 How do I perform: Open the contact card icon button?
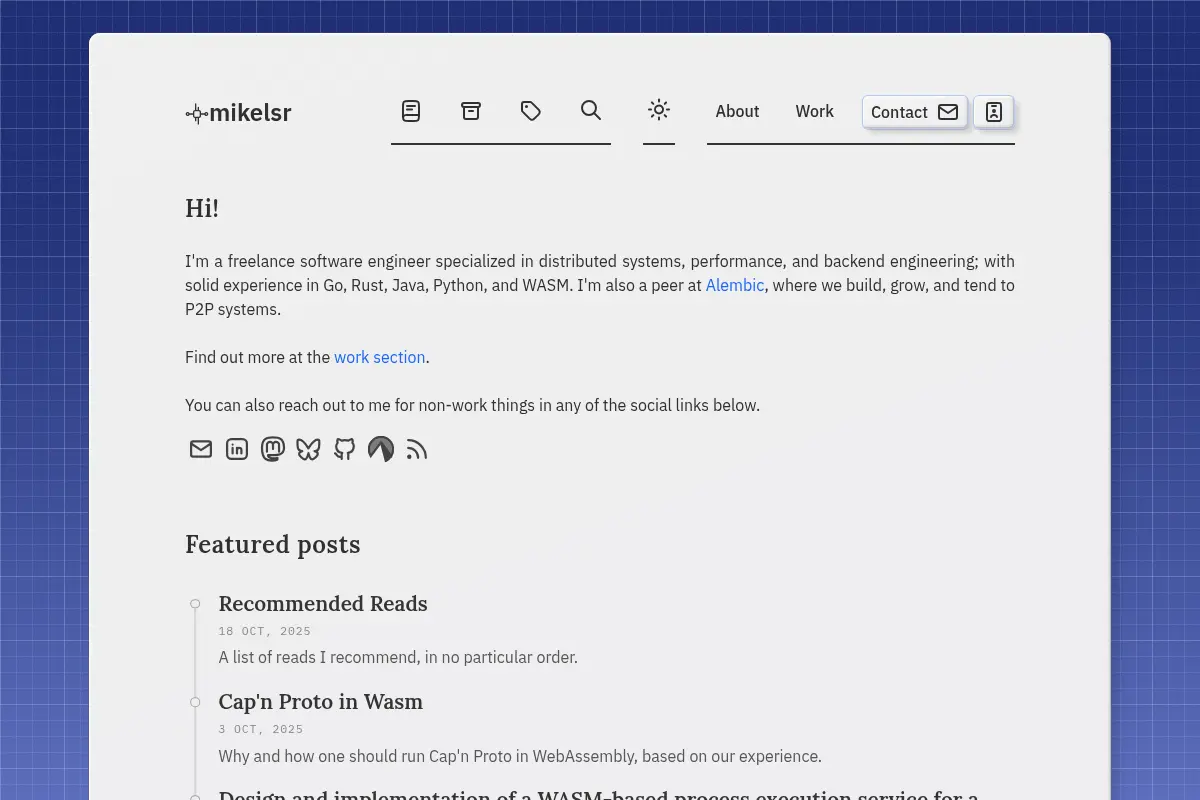click(x=993, y=112)
